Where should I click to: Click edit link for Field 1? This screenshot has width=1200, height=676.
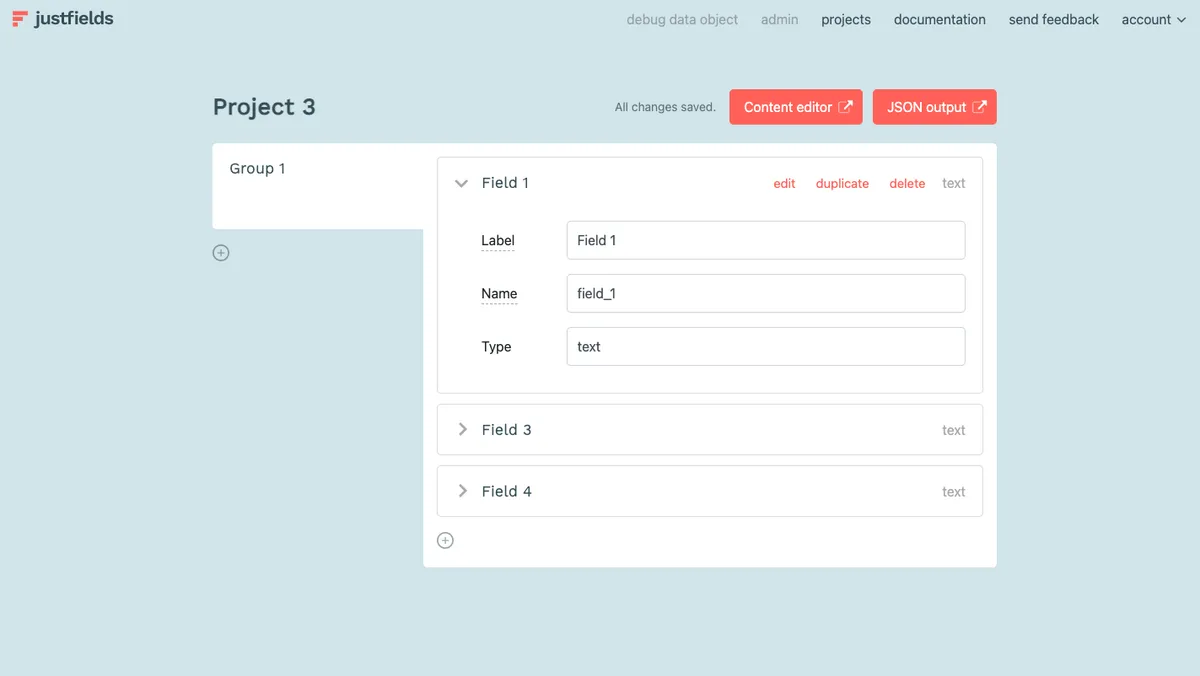pyautogui.click(x=784, y=183)
